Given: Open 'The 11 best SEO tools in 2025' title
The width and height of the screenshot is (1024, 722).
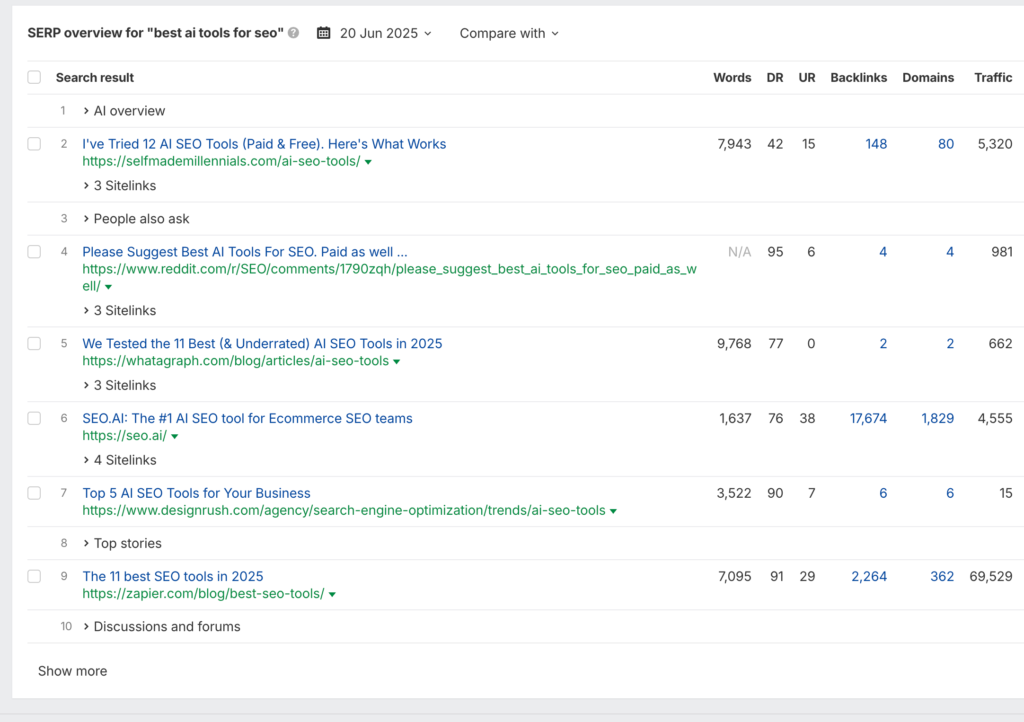Looking at the screenshot, I should click(x=172, y=576).
